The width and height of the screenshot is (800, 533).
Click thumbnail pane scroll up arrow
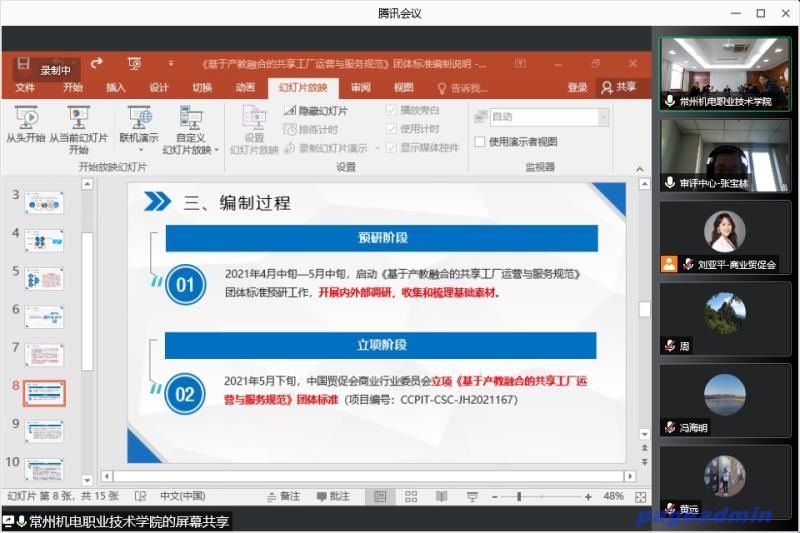pos(87,184)
